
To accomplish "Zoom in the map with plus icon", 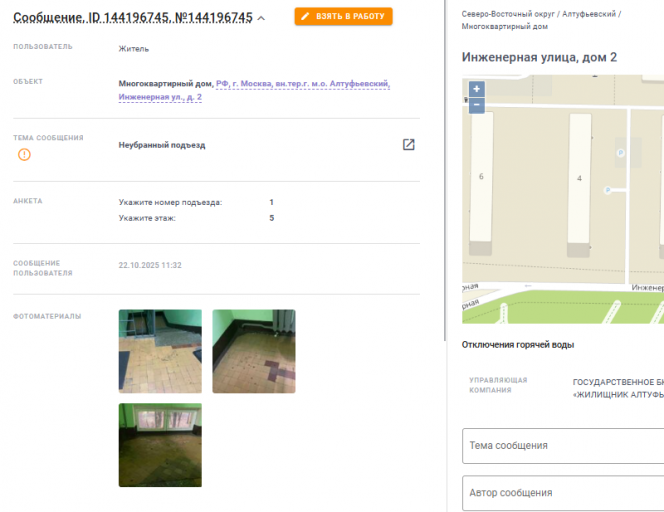I will tap(476, 89).
